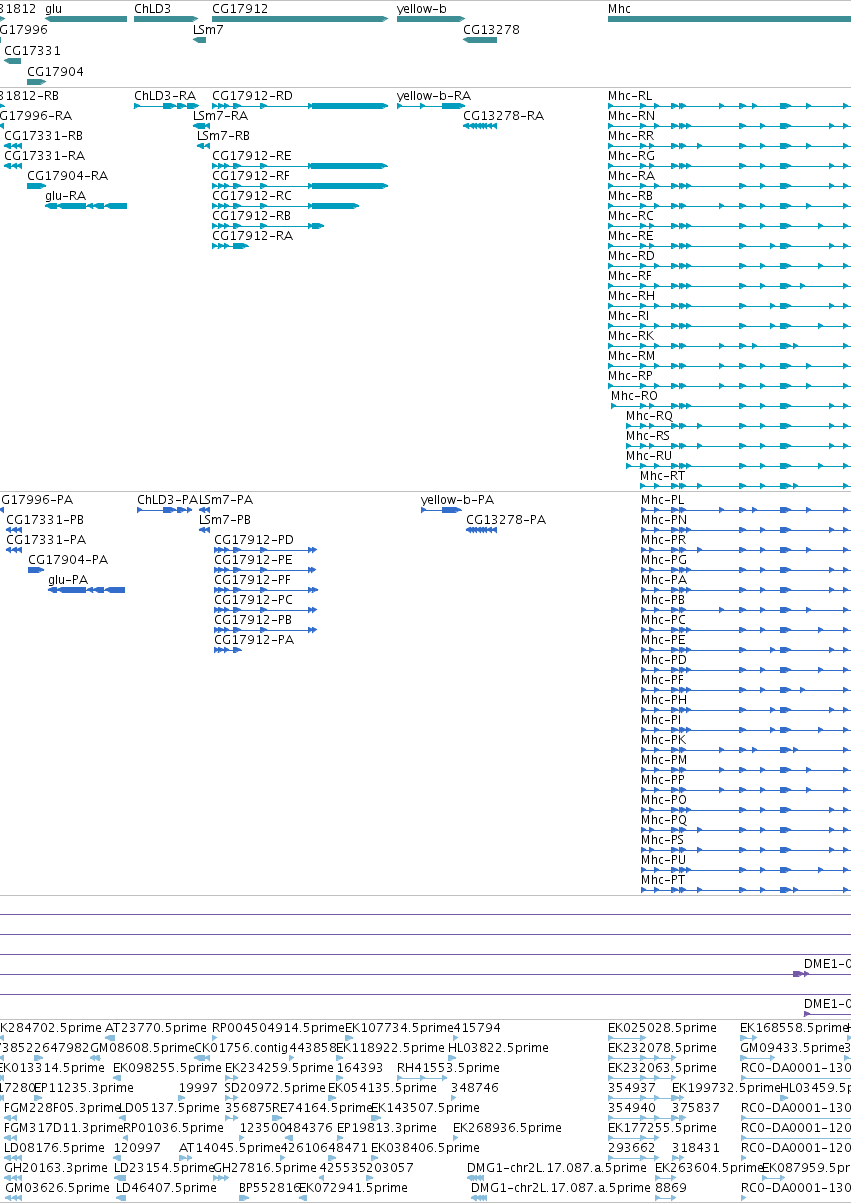This screenshot has height=1203, width=851.
Task: Open EST EK025028.5prime
Action: coord(662,1028)
